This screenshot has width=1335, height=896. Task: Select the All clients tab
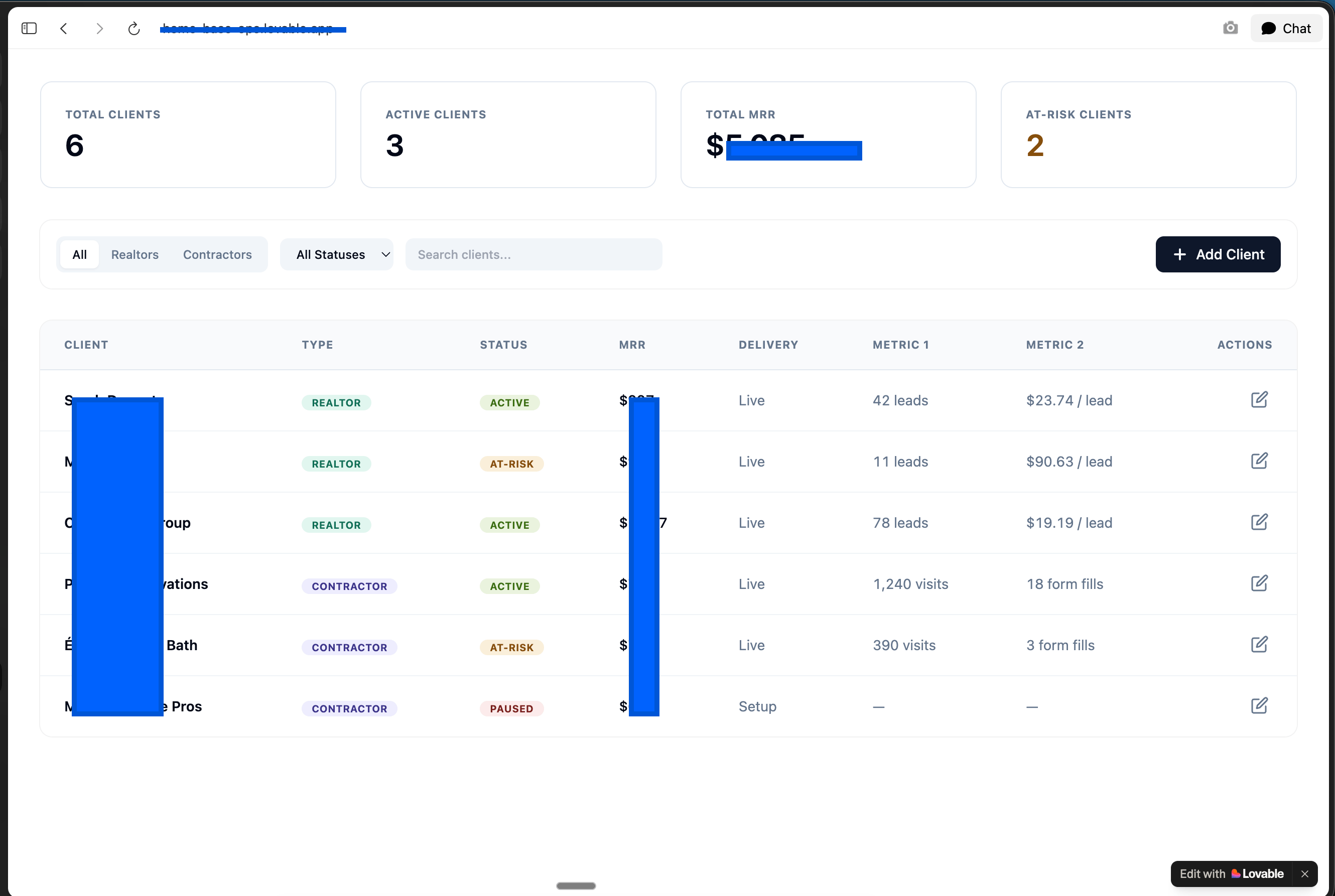[x=79, y=254]
